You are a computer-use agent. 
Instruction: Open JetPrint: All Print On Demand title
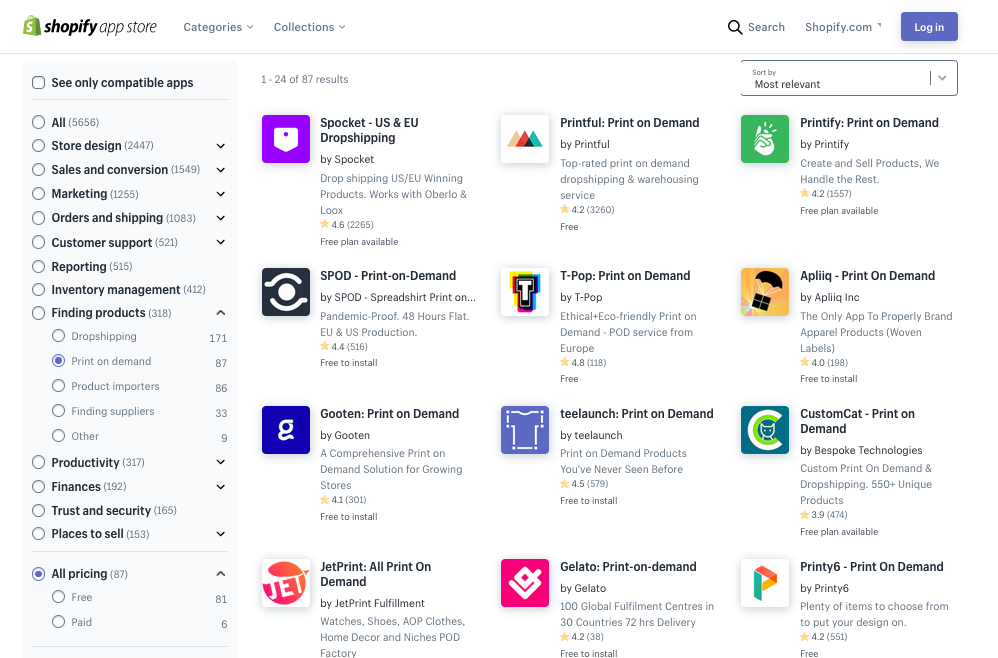tap(376, 575)
